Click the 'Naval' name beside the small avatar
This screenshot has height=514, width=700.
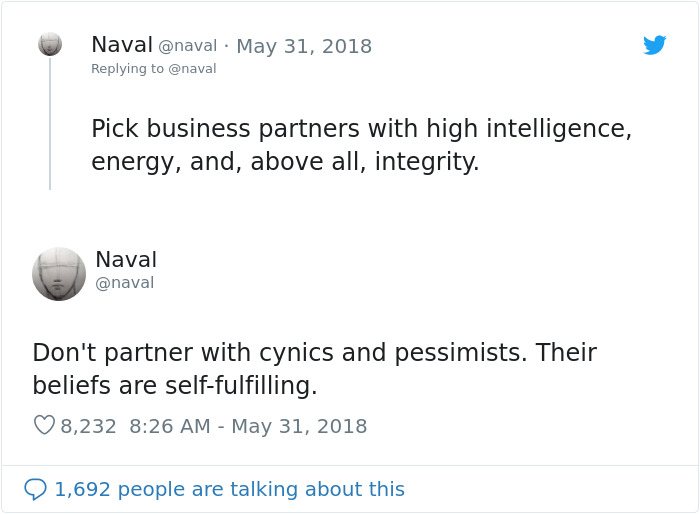122,45
